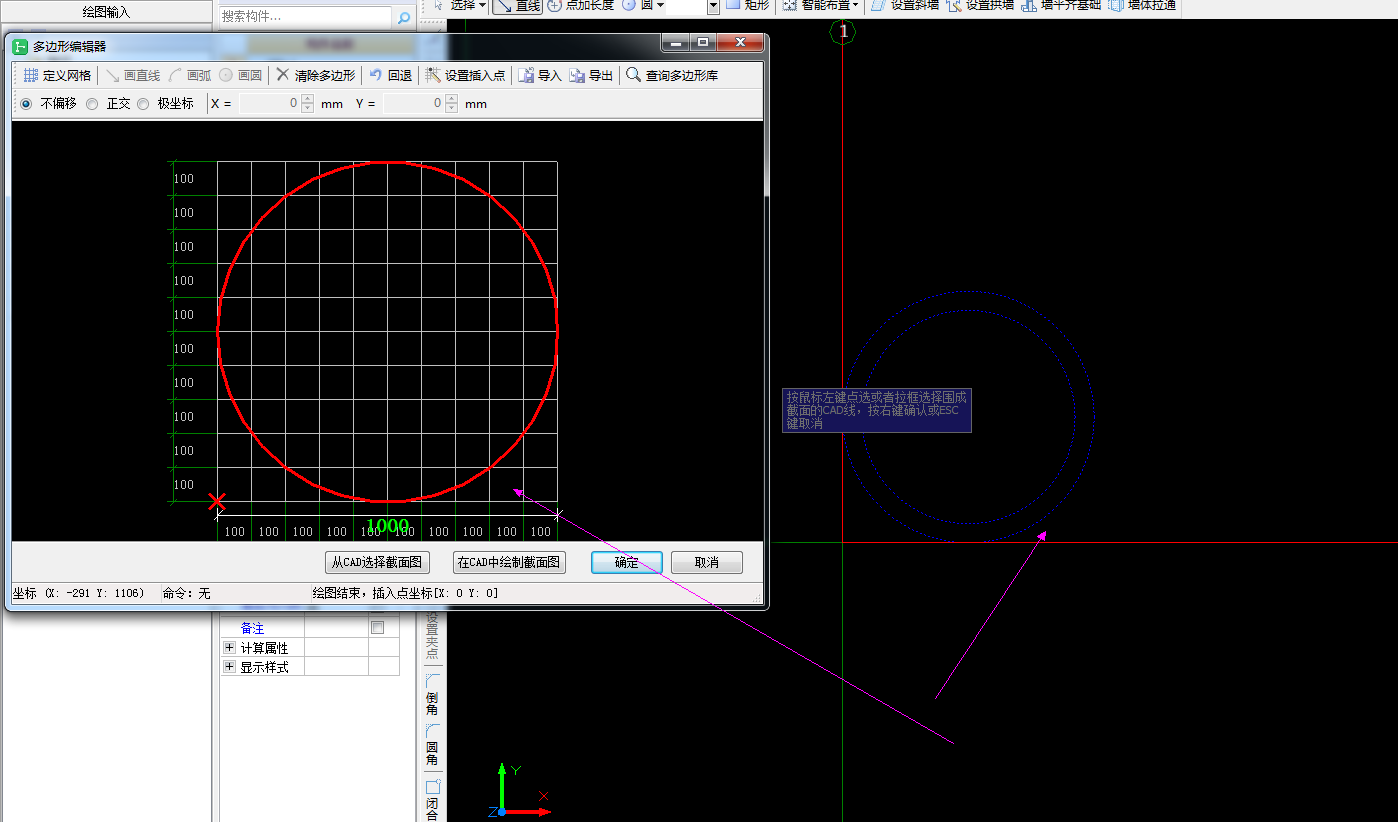Screen dimensions: 1398x822
Task: Click 清除多边形 clear polygon tool
Action: (x=315, y=75)
